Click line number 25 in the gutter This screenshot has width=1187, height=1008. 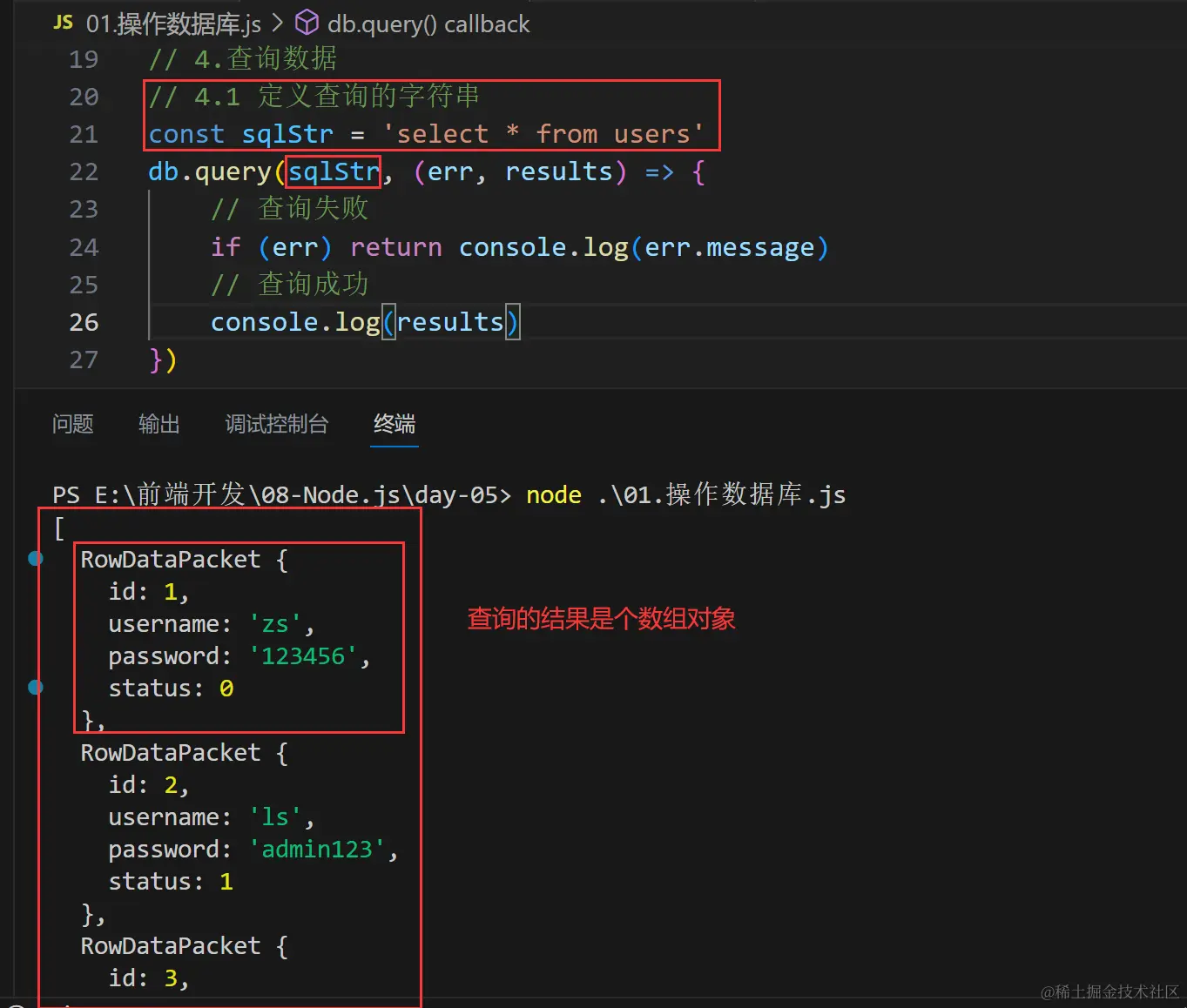84,285
